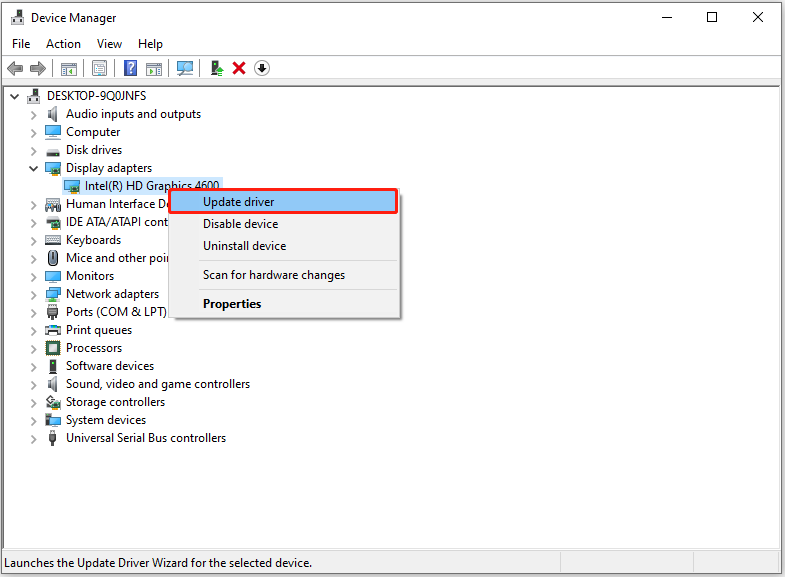Click the Processors category chip icon
This screenshot has height=577, width=785.
pos(53,348)
